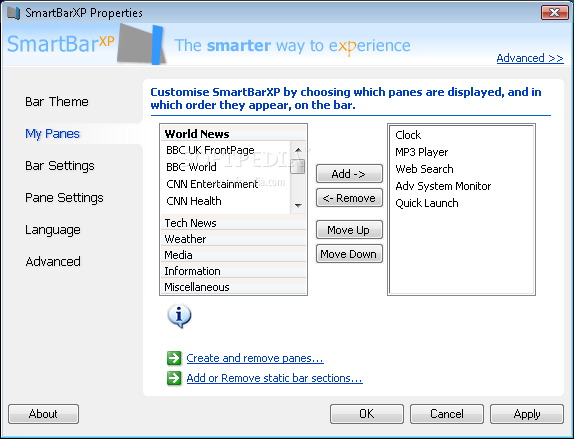Click the SmartBarXP title bar app icon
This screenshot has height=439, width=574.
click(14, 13)
